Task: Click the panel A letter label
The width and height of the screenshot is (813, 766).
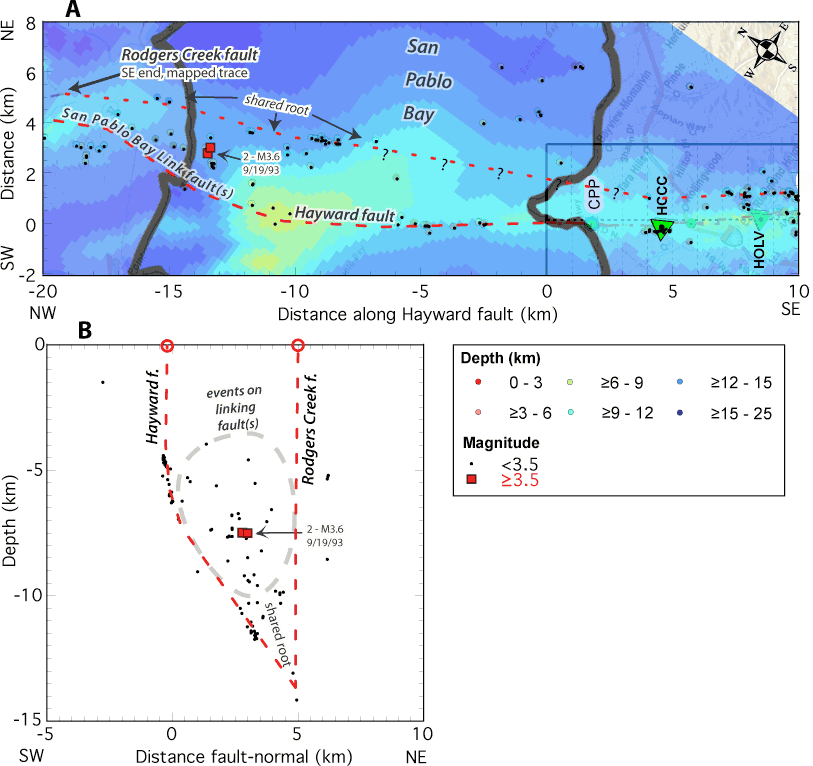Action: click(x=72, y=10)
